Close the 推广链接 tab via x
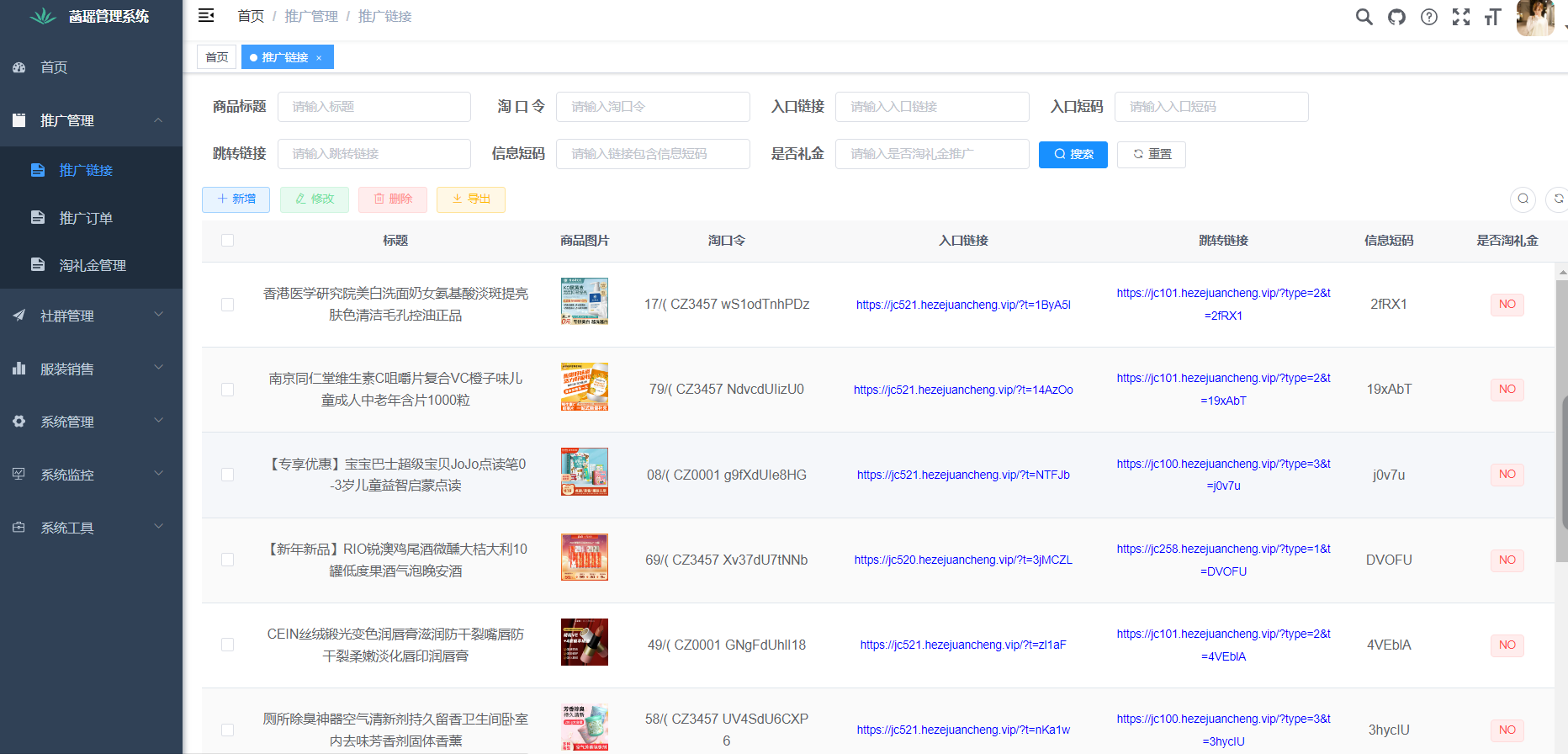1568x754 pixels. coord(319,58)
